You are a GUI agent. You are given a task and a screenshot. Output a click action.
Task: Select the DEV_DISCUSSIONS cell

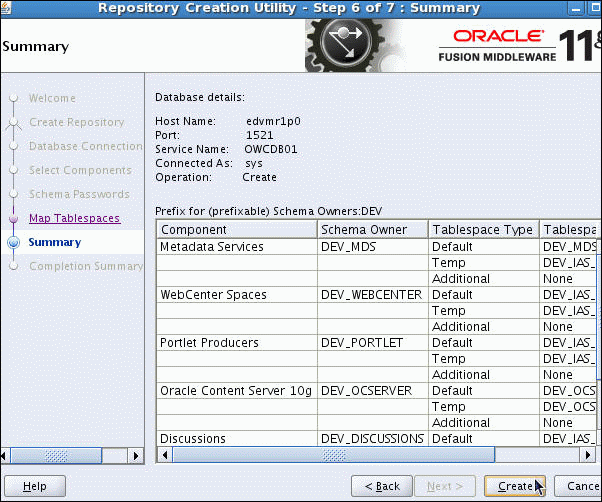tap(372, 438)
